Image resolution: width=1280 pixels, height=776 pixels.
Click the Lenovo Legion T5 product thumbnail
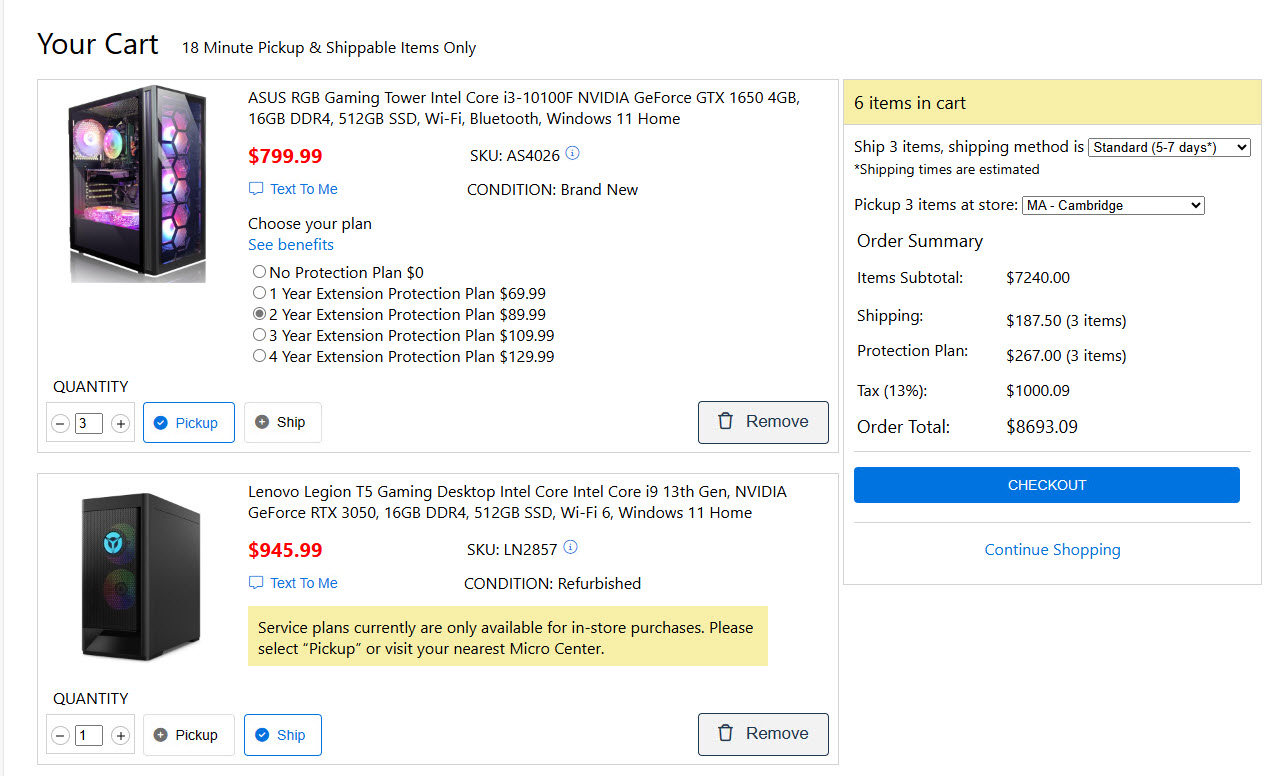pyautogui.click(x=140, y=576)
